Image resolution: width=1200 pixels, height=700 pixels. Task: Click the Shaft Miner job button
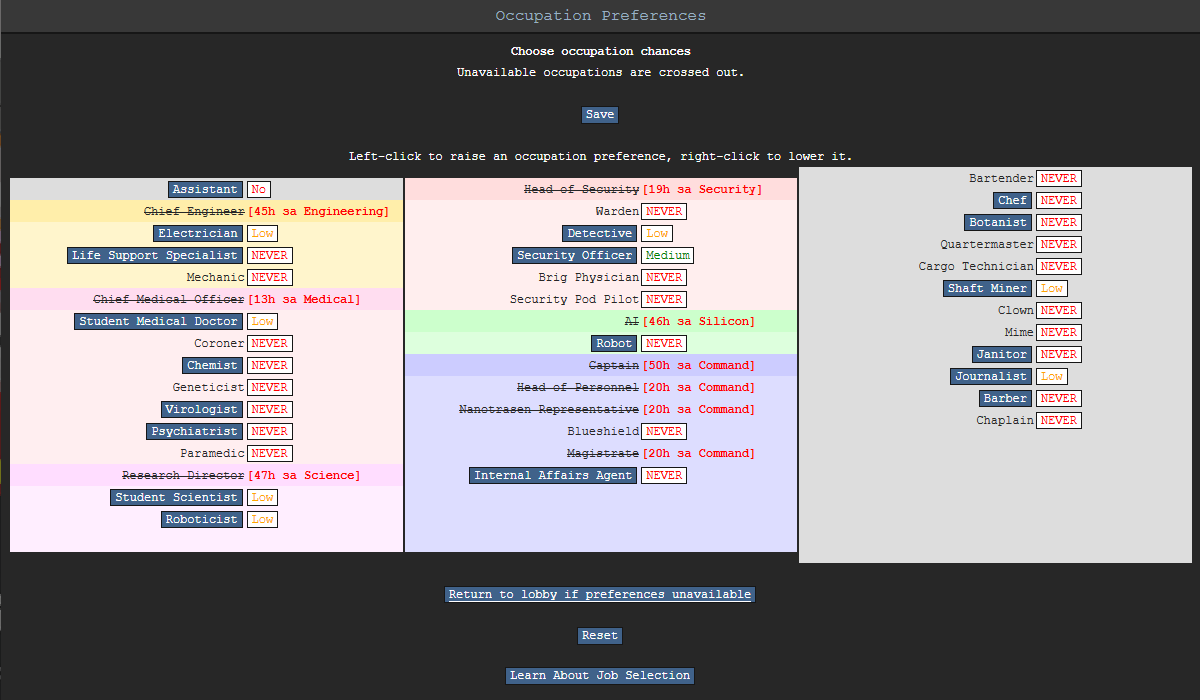988,289
